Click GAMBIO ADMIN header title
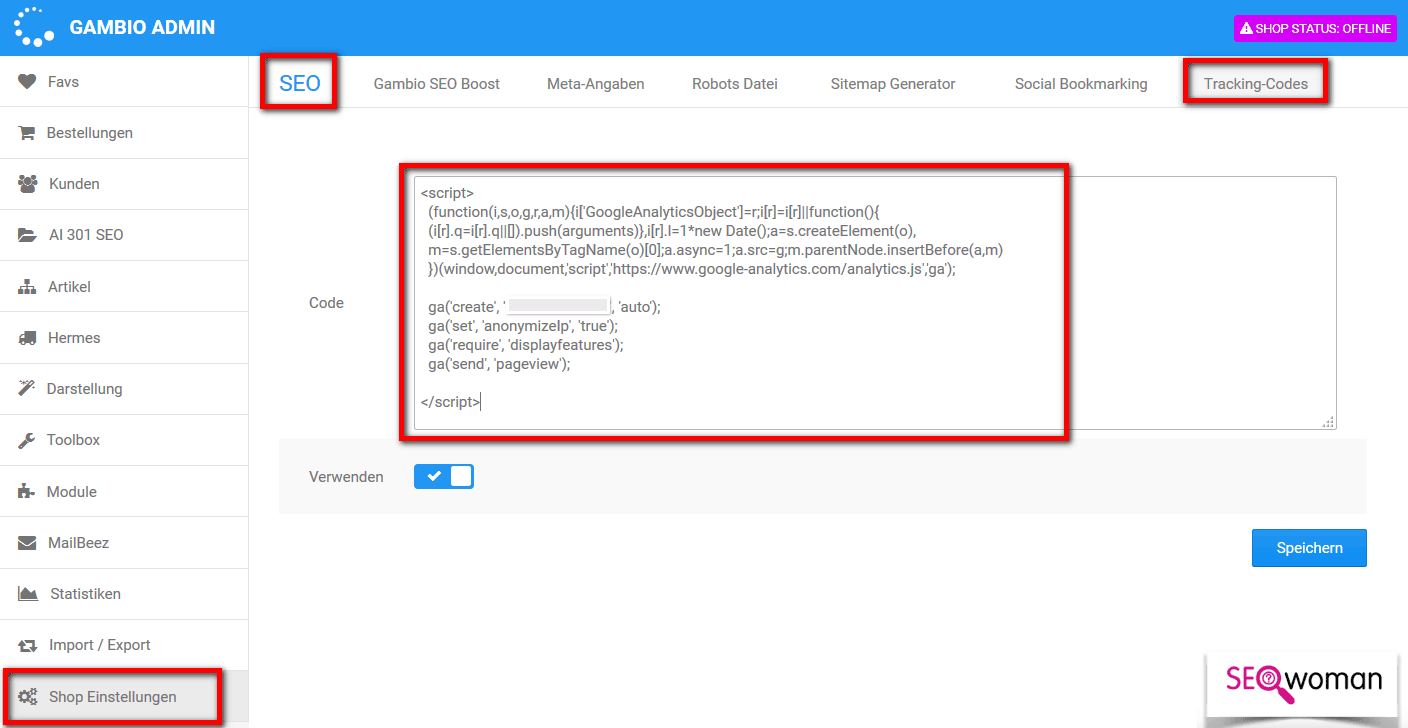 (x=142, y=28)
